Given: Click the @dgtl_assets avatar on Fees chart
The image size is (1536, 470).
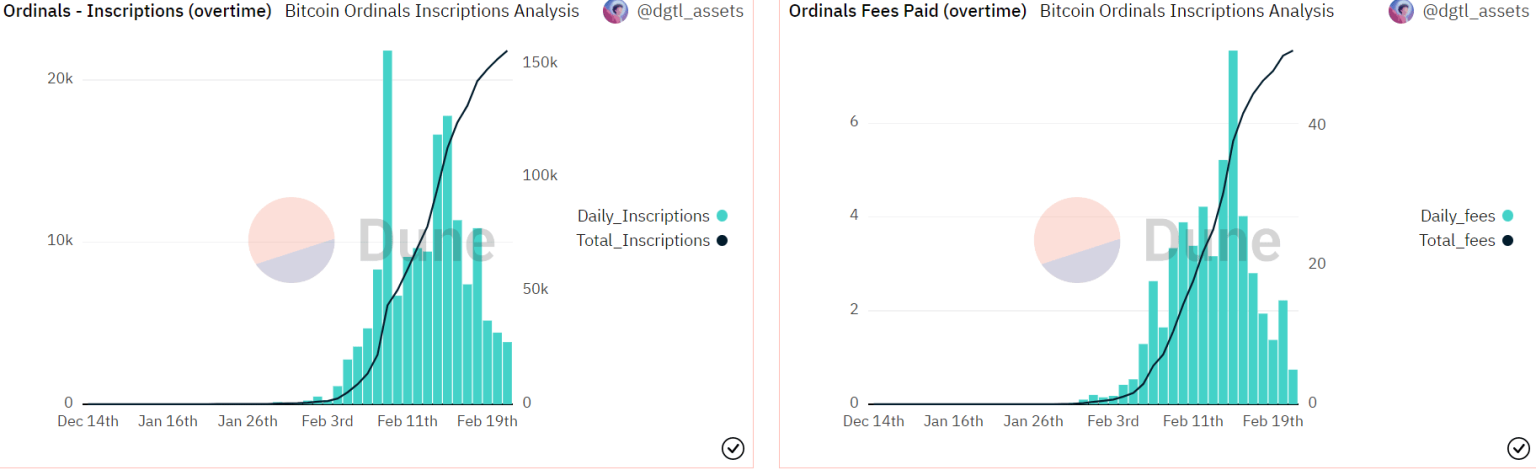Looking at the screenshot, I should pos(1401,12).
